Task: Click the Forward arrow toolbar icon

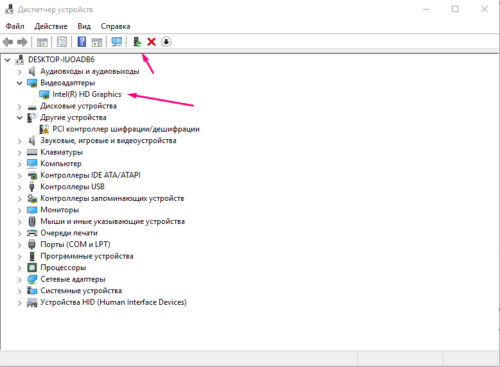Action: pos(22,42)
